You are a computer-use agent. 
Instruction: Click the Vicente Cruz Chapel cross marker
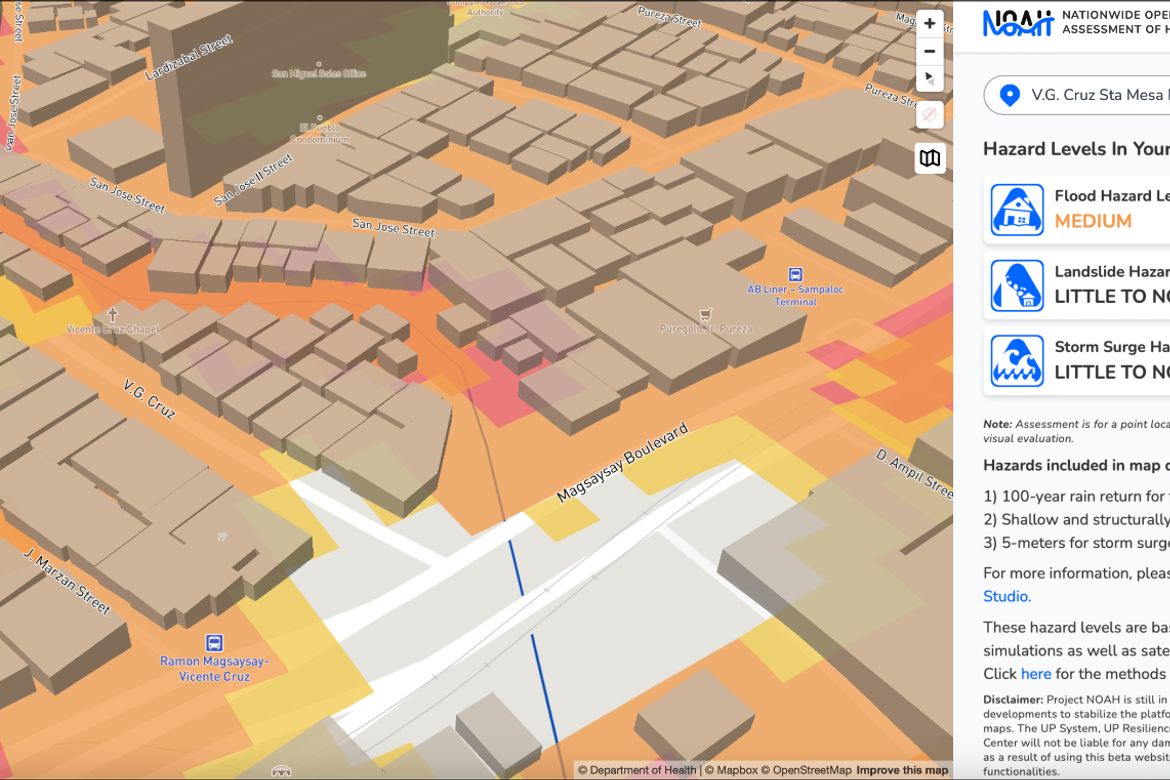coord(113,314)
